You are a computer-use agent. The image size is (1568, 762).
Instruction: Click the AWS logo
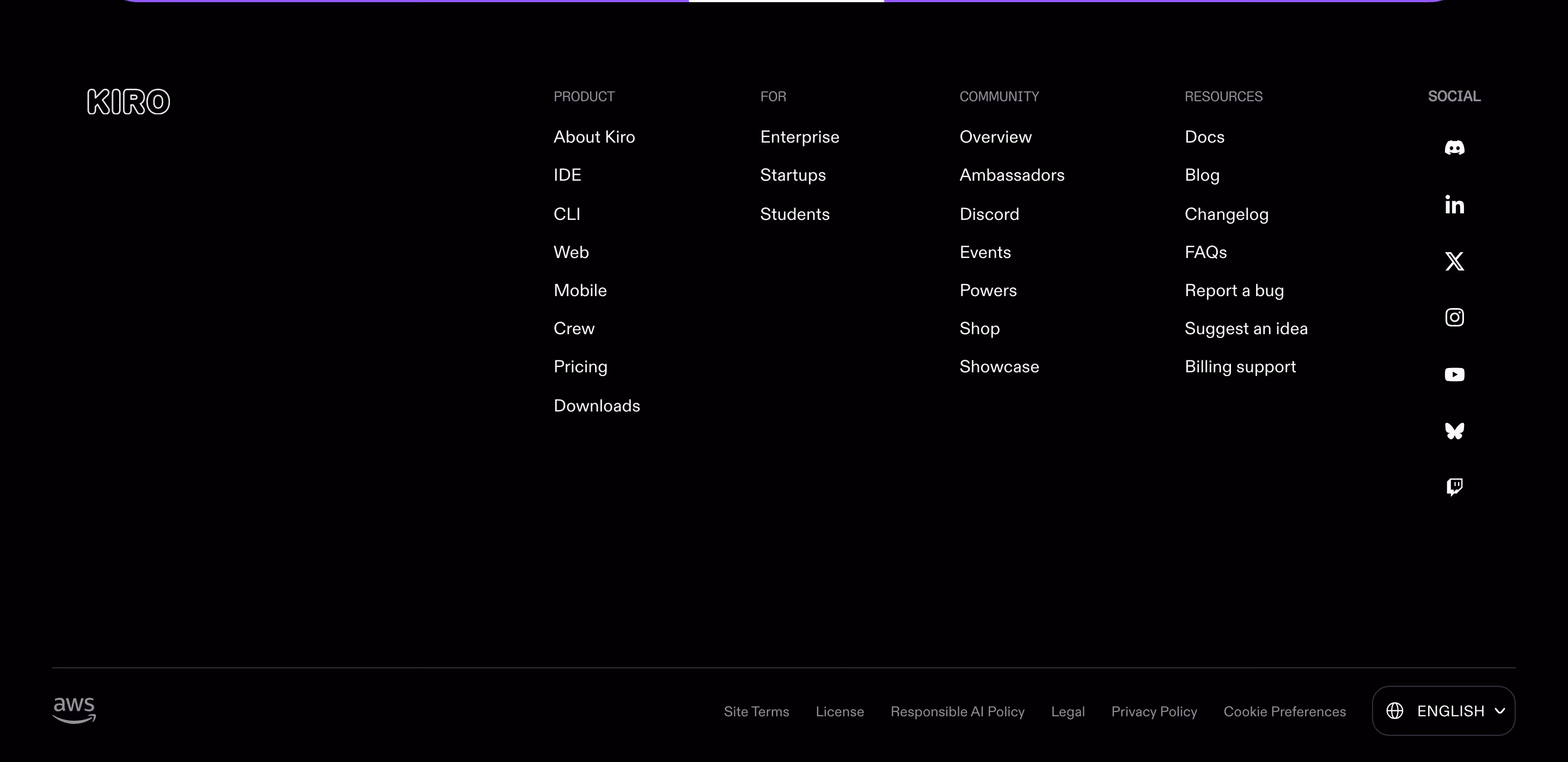click(74, 710)
